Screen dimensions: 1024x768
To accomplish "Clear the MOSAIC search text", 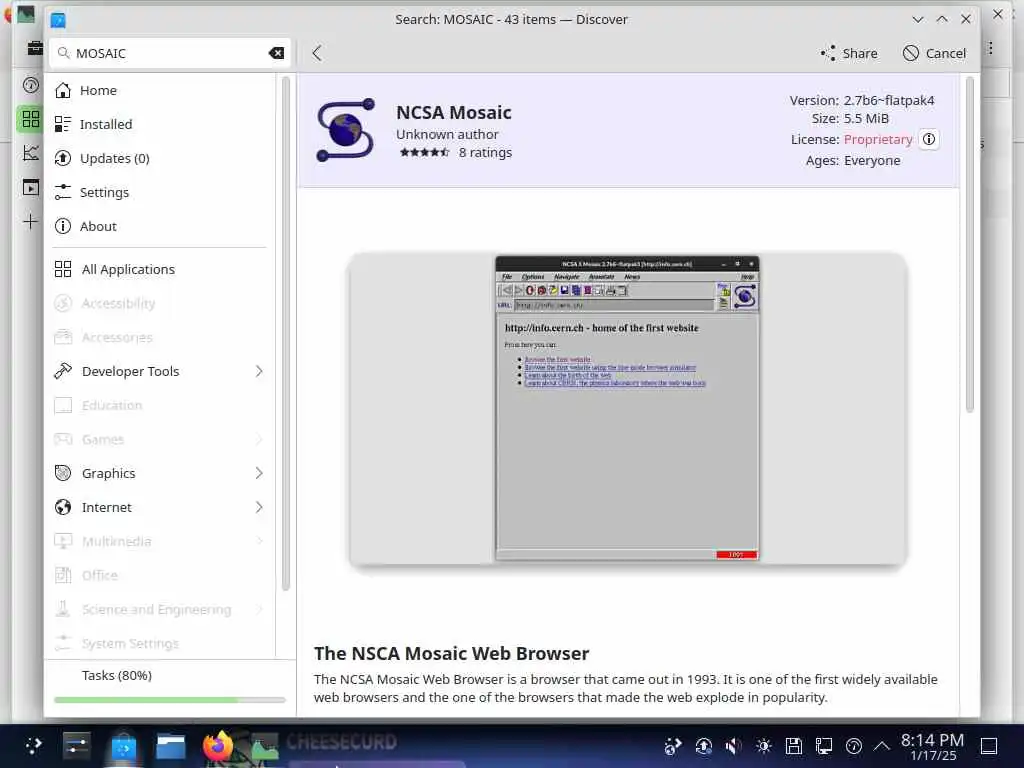I will coord(276,53).
